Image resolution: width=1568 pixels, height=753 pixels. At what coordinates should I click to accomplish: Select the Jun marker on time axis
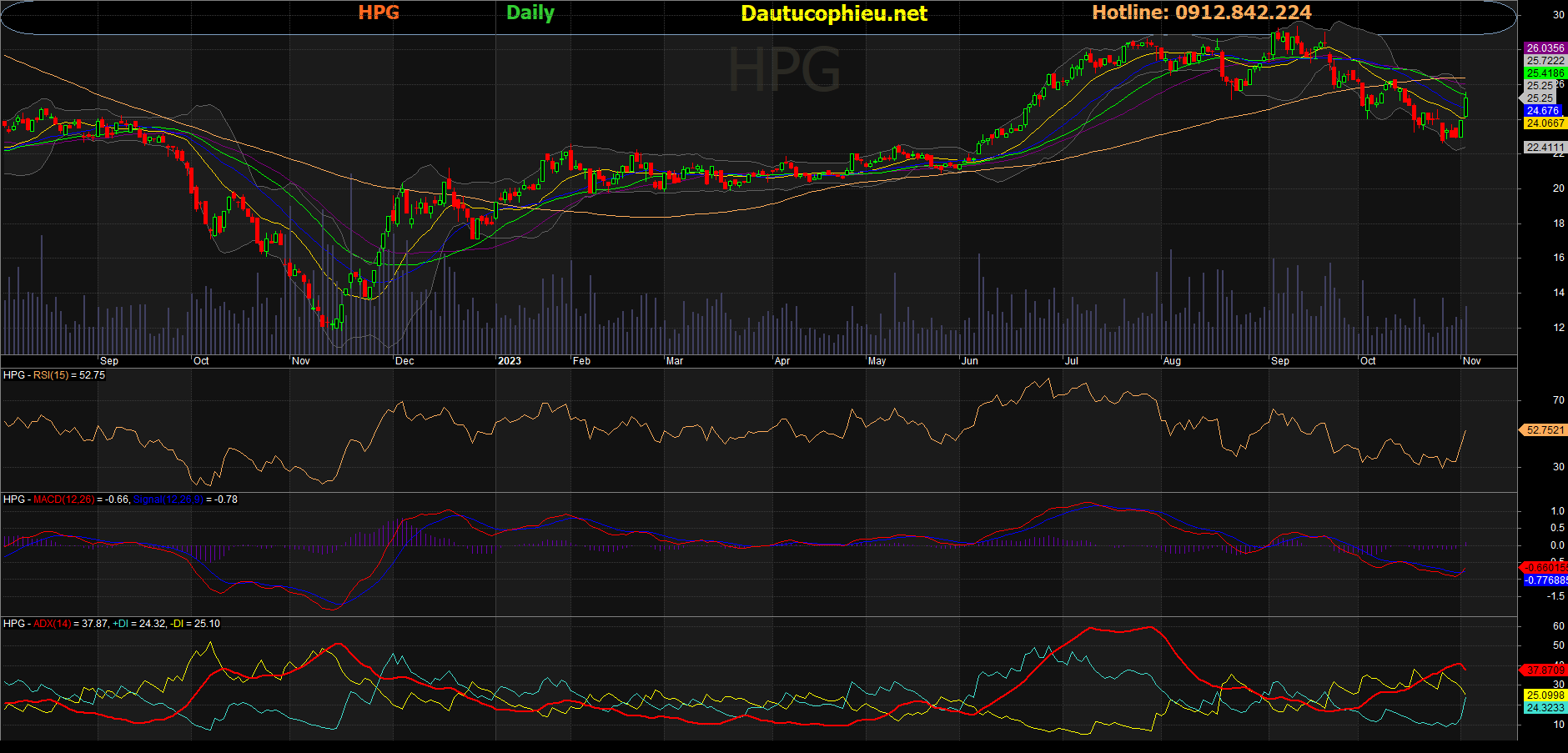click(x=969, y=361)
